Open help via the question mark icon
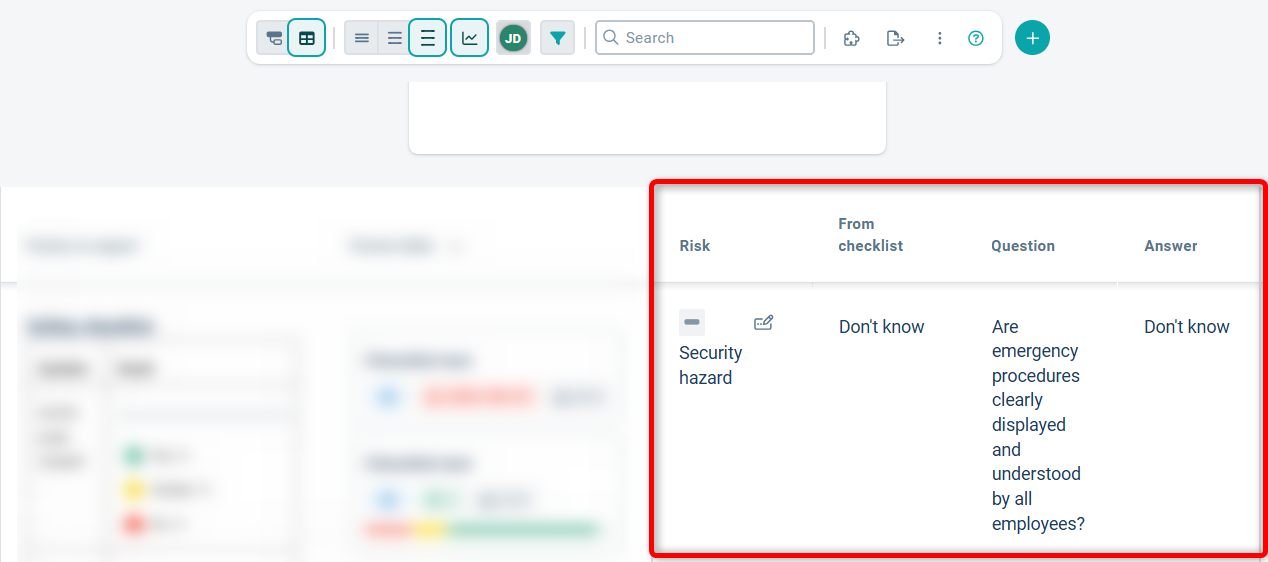 (976, 38)
